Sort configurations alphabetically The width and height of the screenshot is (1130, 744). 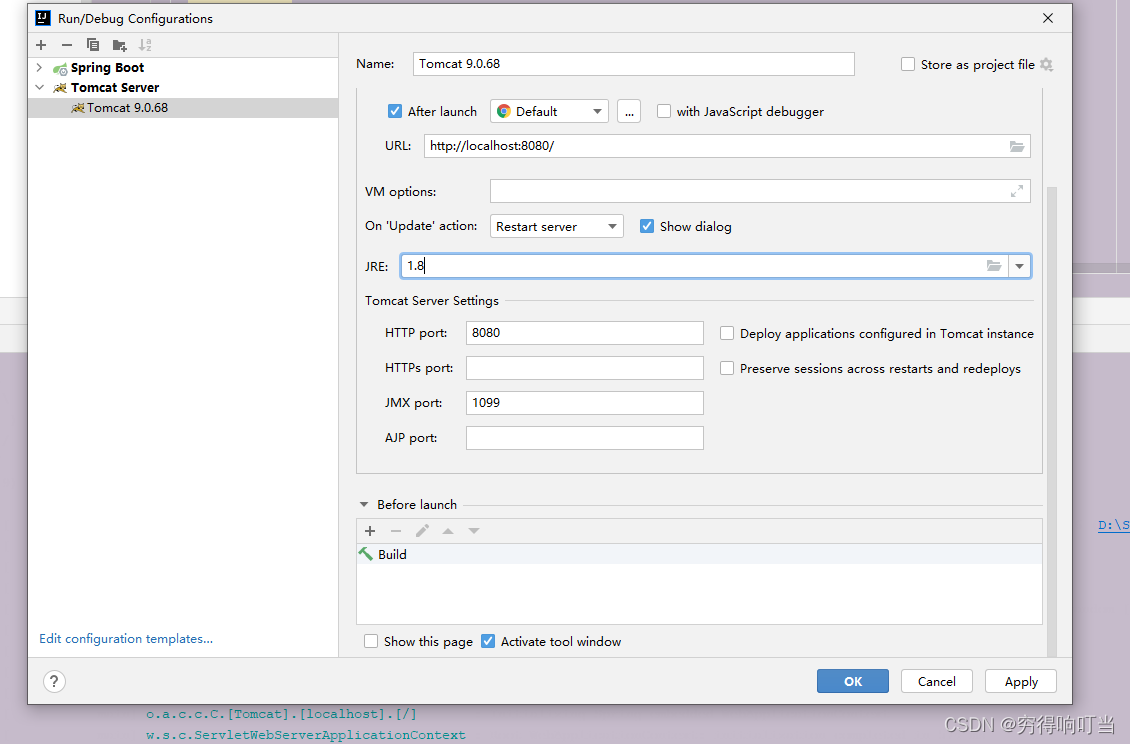(x=146, y=45)
